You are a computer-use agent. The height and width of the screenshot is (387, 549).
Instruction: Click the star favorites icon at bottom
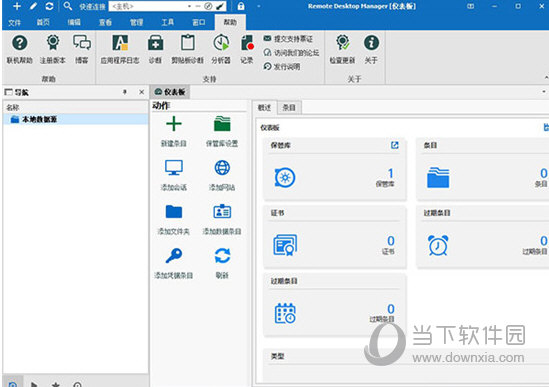(x=56, y=384)
